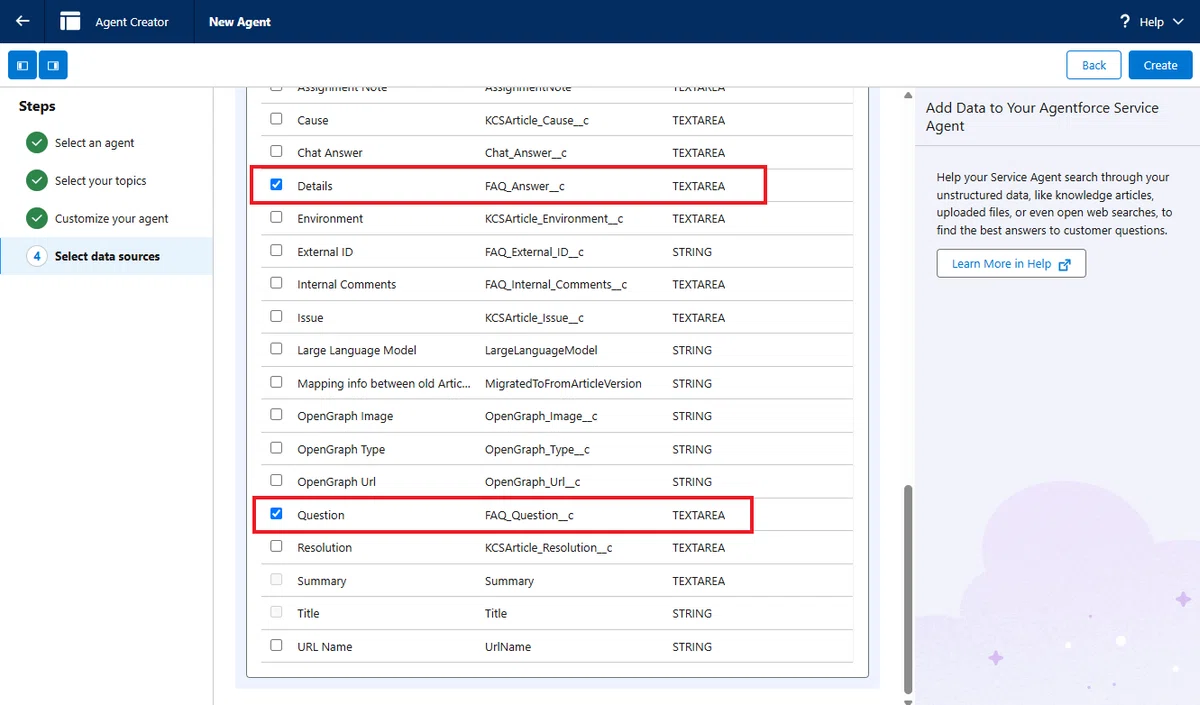Image resolution: width=1200 pixels, height=705 pixels.
Task: Check the Environment field checkbox
Action: coord(277,218)
